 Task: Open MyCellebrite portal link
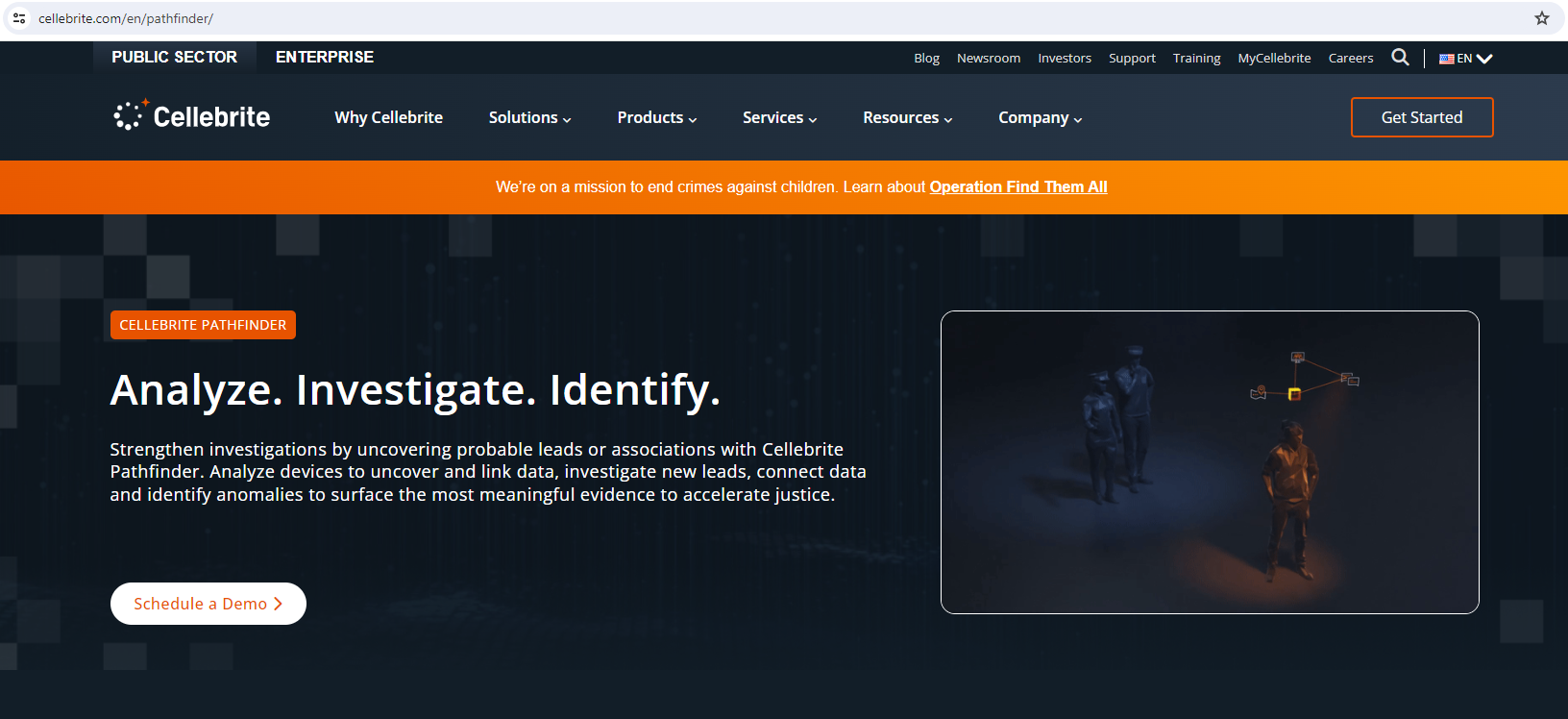point(1274,59)
